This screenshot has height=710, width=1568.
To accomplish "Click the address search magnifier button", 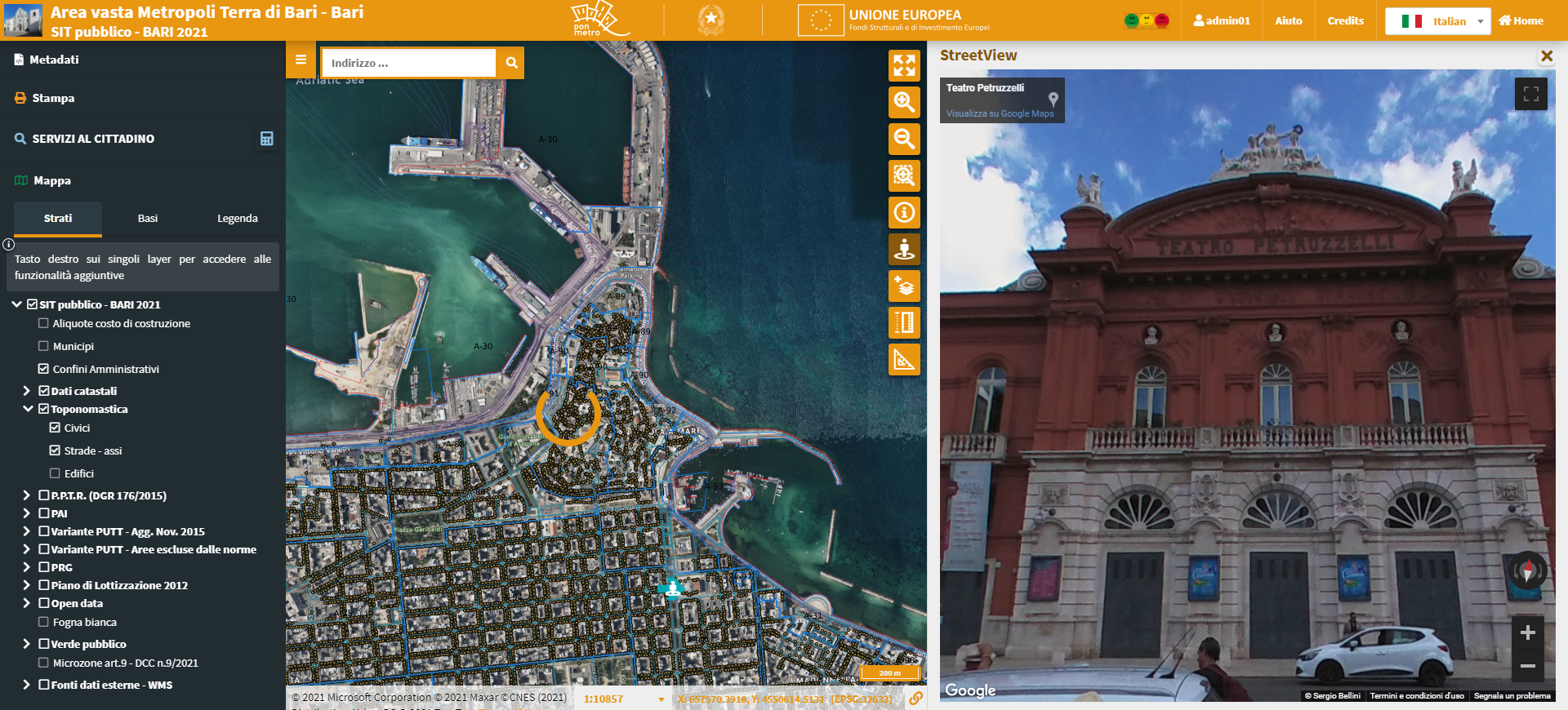I will 511,63.
